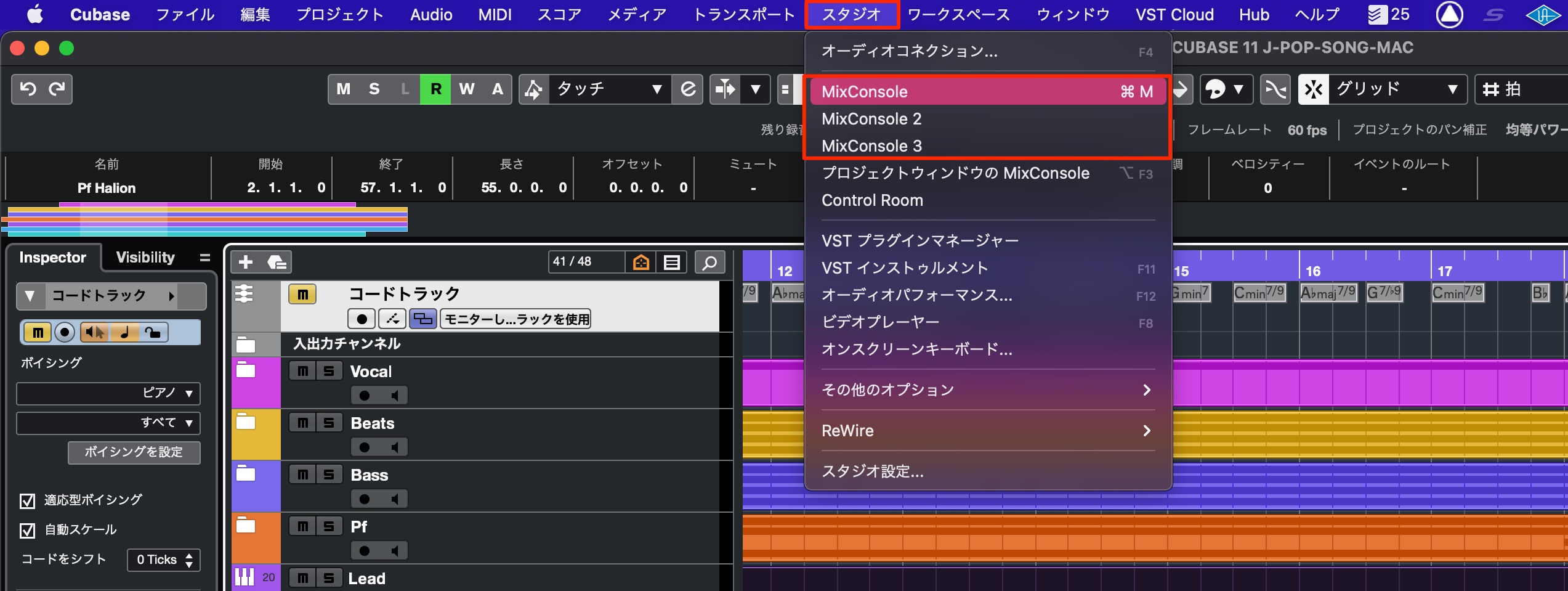Click モニターし...ラックを使用 button
The width and height of the screenshot is (1568, 591).
pos(516,319)
